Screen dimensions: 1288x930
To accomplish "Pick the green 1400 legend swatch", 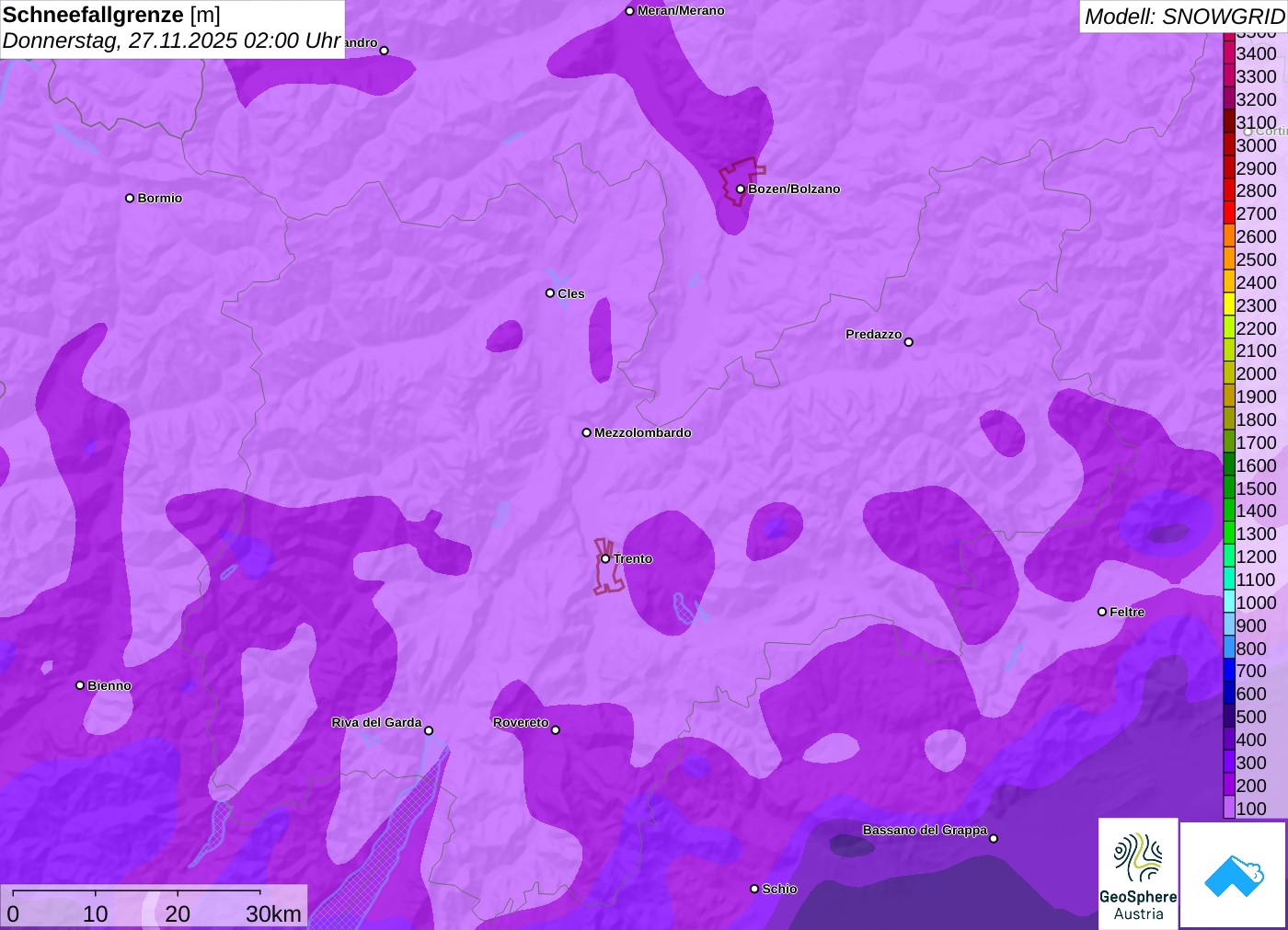I will 1229,511.
